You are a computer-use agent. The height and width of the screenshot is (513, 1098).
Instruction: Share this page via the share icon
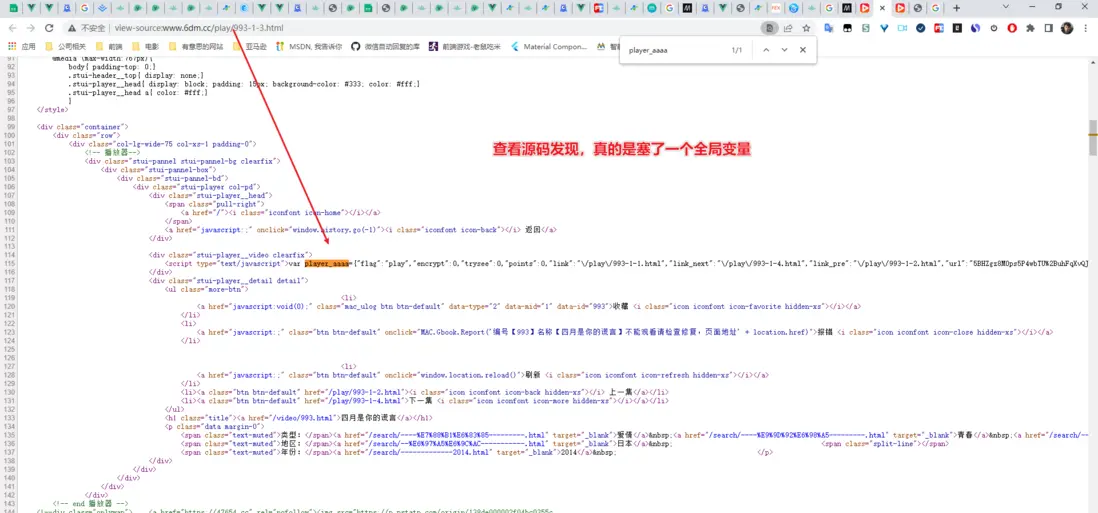(788, 29)
